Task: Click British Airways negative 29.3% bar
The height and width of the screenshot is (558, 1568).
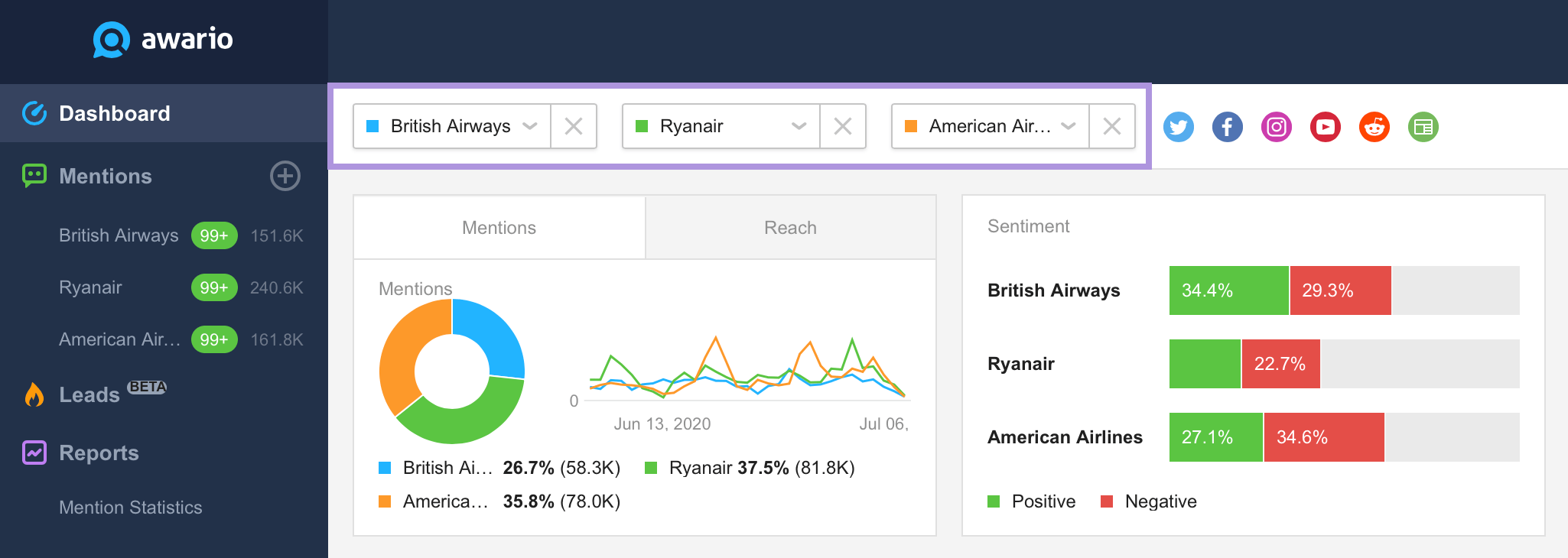Action: [x=1341, y=290]
